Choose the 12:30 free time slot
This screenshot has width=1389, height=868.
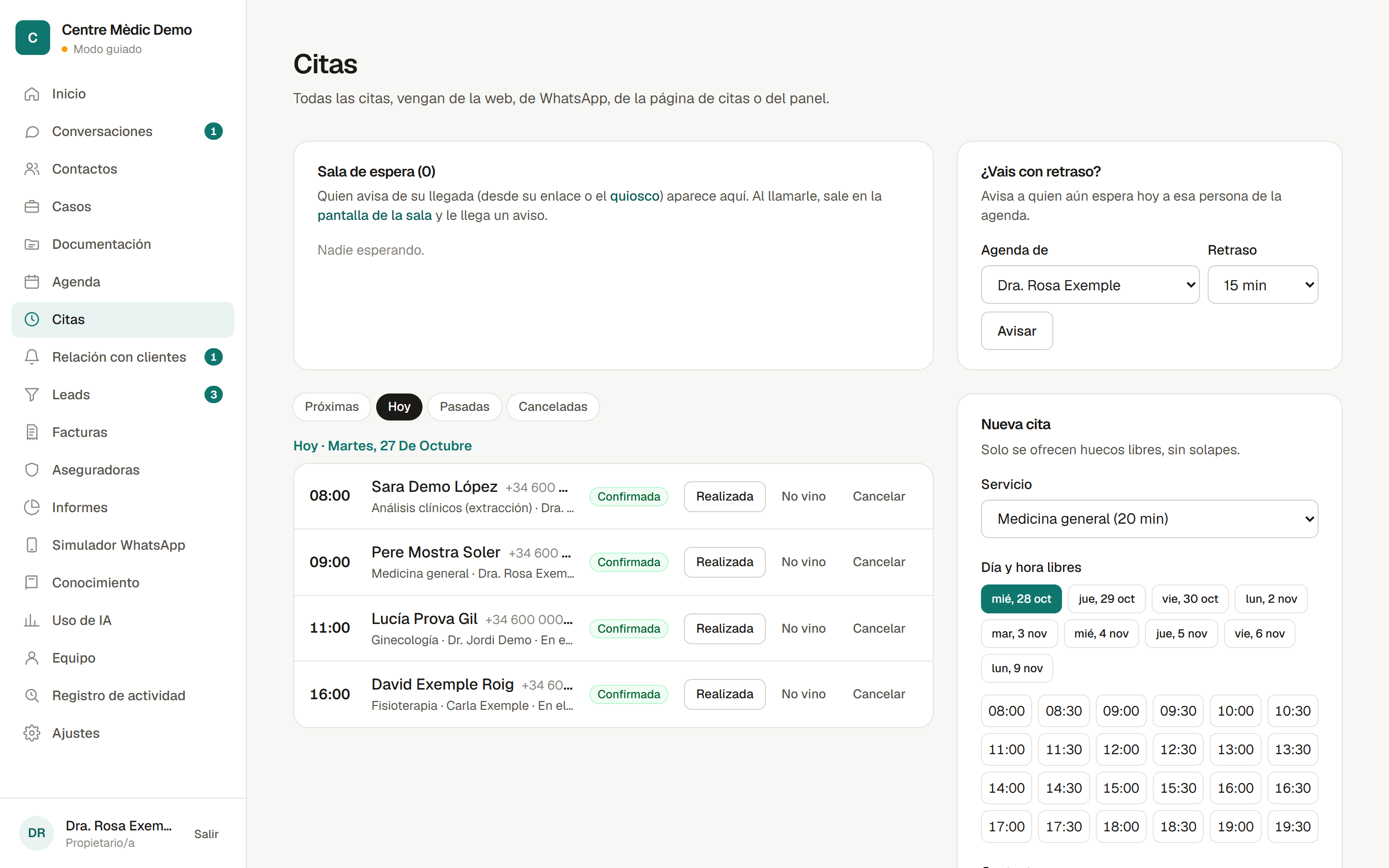point(1178,749)
